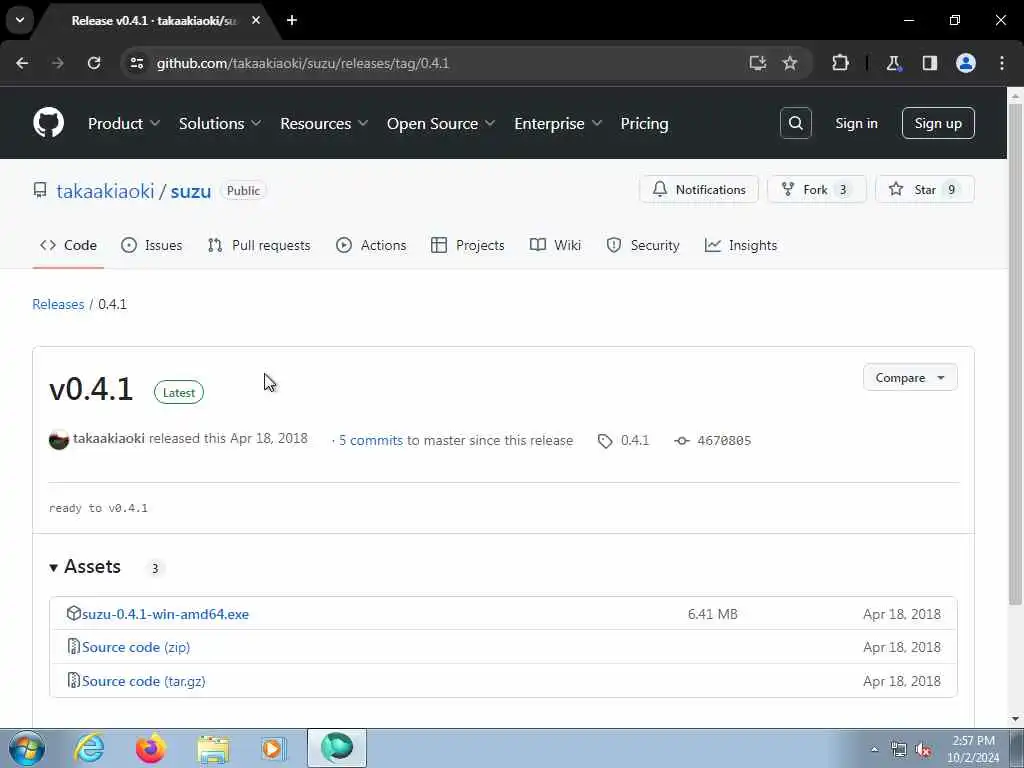Show hidden tray icons arrow
Screen dimensions: 1024x768
click(874, 750)
